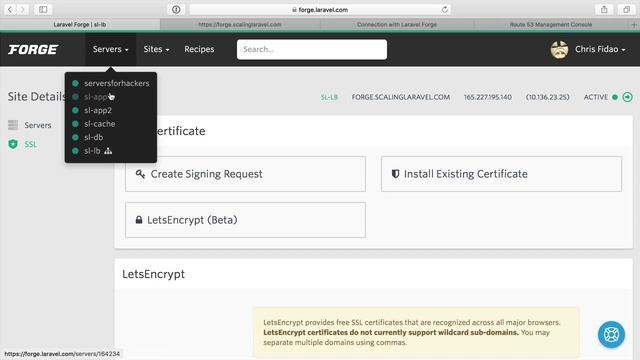Click Install Existing Certificate
640x360 pixels.
(501, 174)
